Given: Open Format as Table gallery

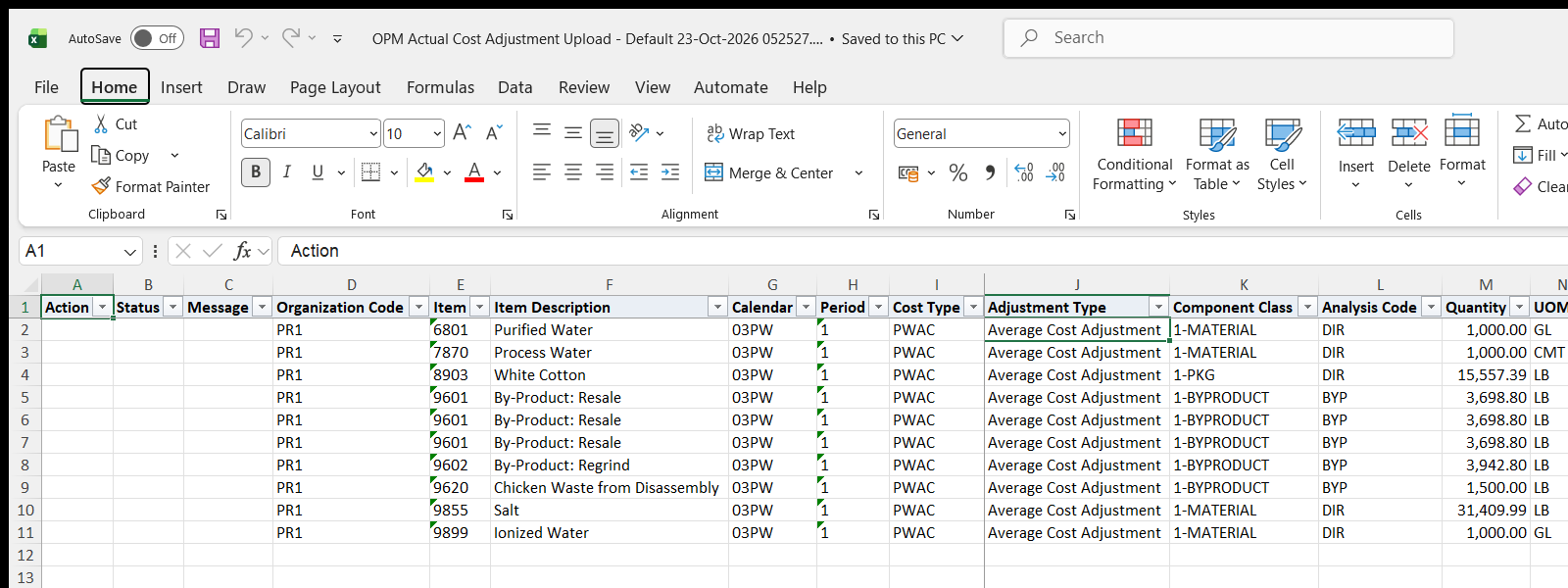Looking at the screenshot, I should (x=1217, y=155).
